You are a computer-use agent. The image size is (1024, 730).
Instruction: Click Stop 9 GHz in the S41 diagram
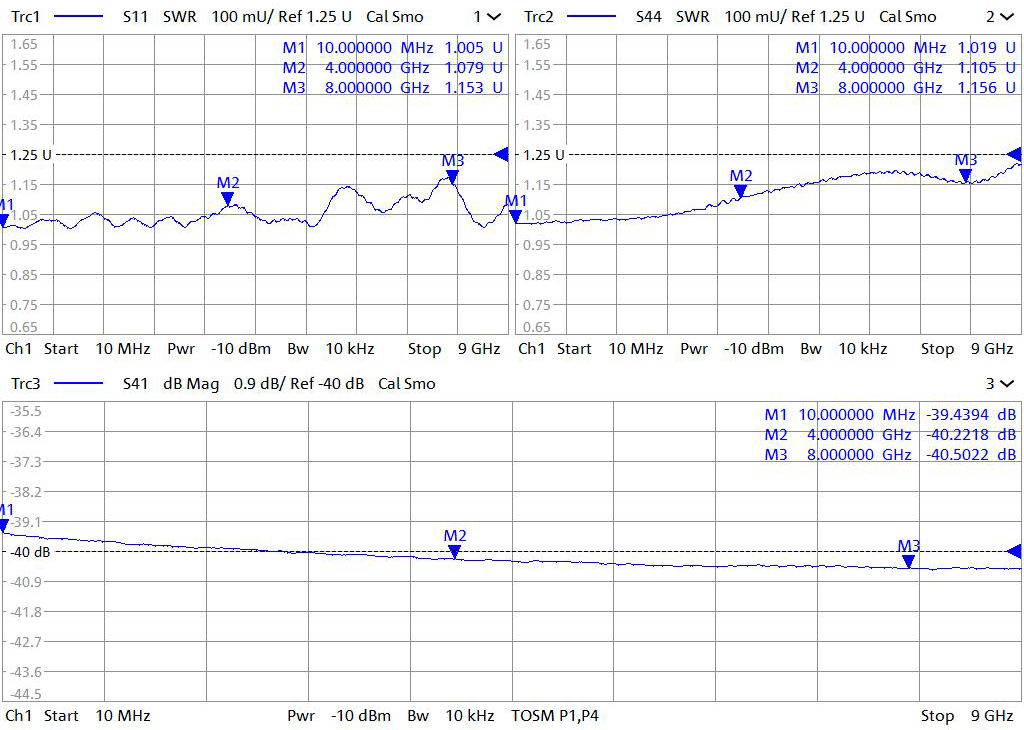967,716
